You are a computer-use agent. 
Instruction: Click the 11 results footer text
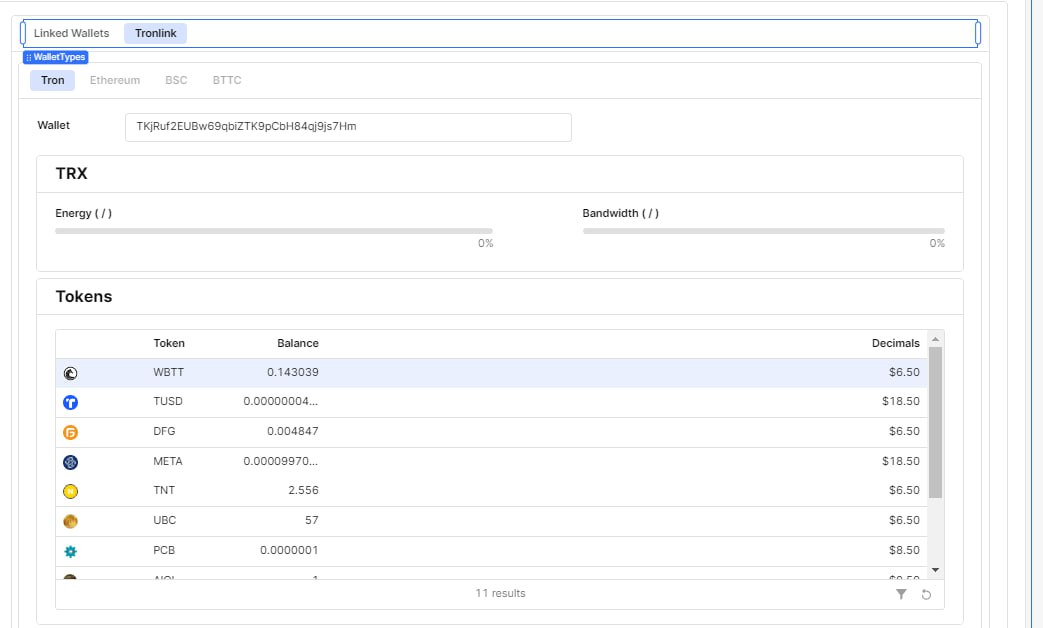coord(500,594)
